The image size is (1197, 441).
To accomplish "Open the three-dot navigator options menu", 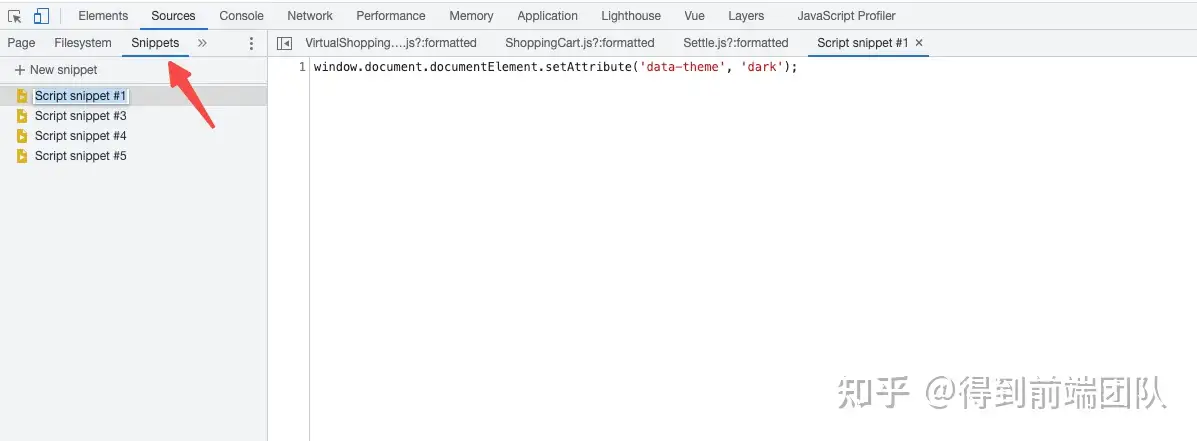I will 251,43.
